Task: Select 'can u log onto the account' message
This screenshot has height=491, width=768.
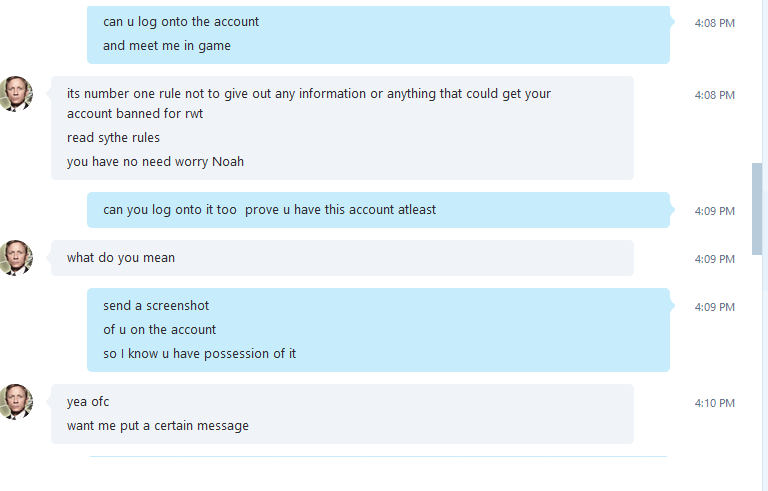Action: pos(181,22)
